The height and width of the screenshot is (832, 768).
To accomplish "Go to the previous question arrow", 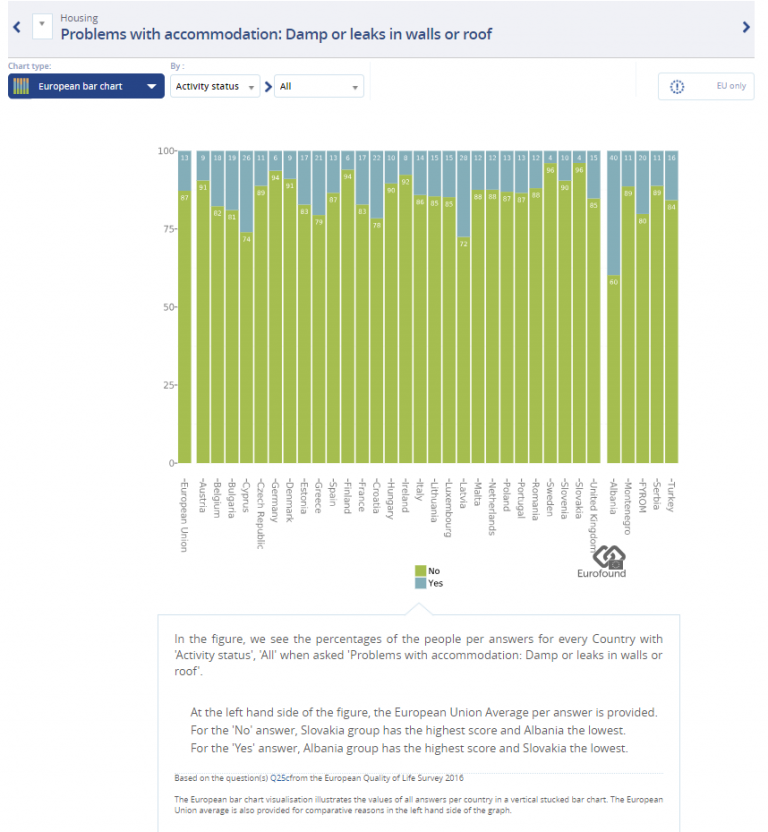I will 16,27.
